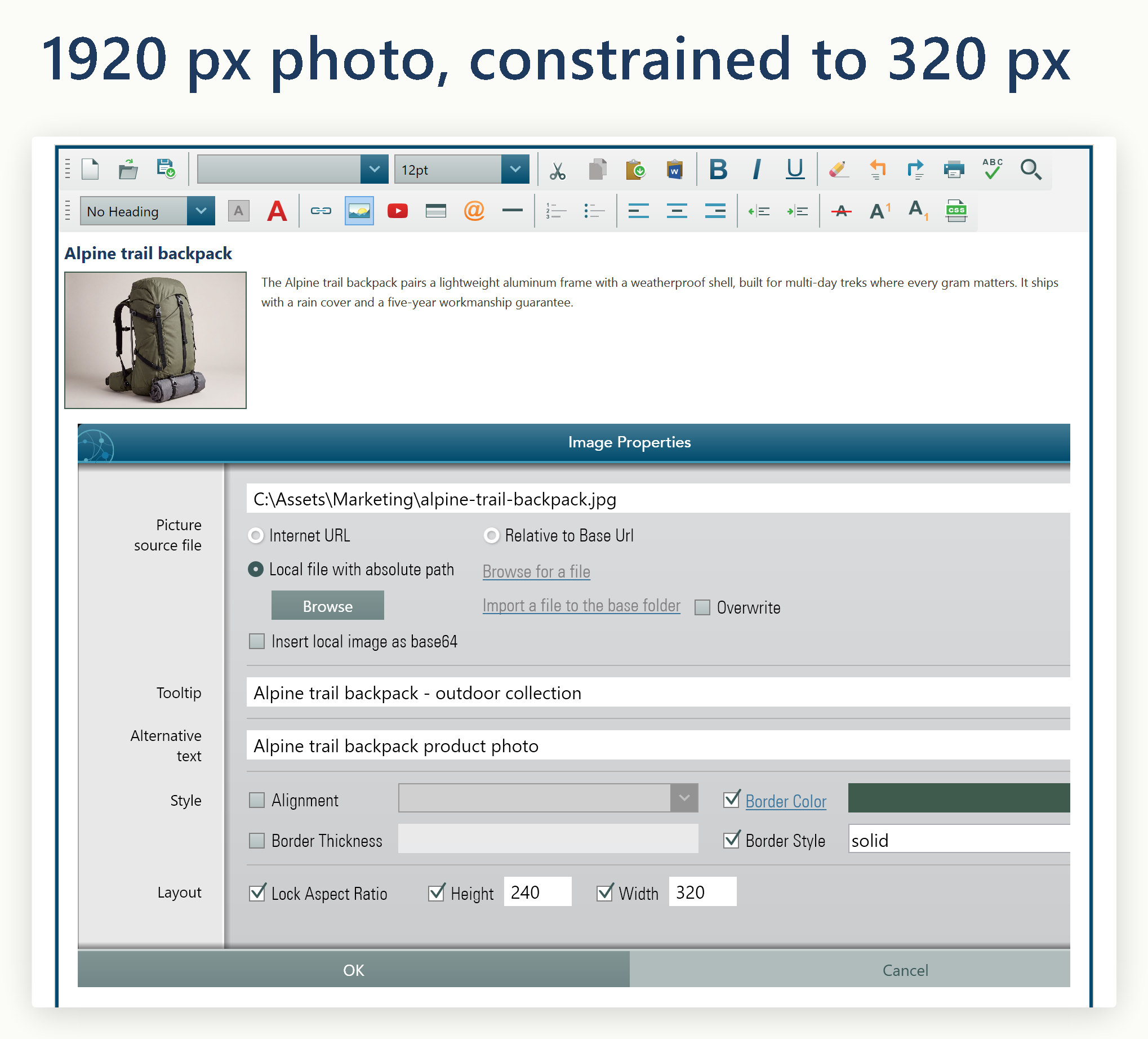Viewport: 1148px width, 1039px height.
Task: Open the Border Color link
Action: pos(786,801)
